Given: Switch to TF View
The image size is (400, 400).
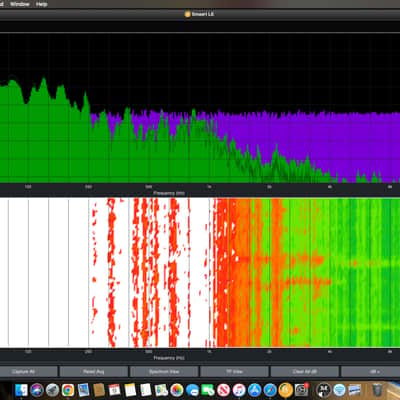Looking at the screenshot, I should click(x=234, y=371).
